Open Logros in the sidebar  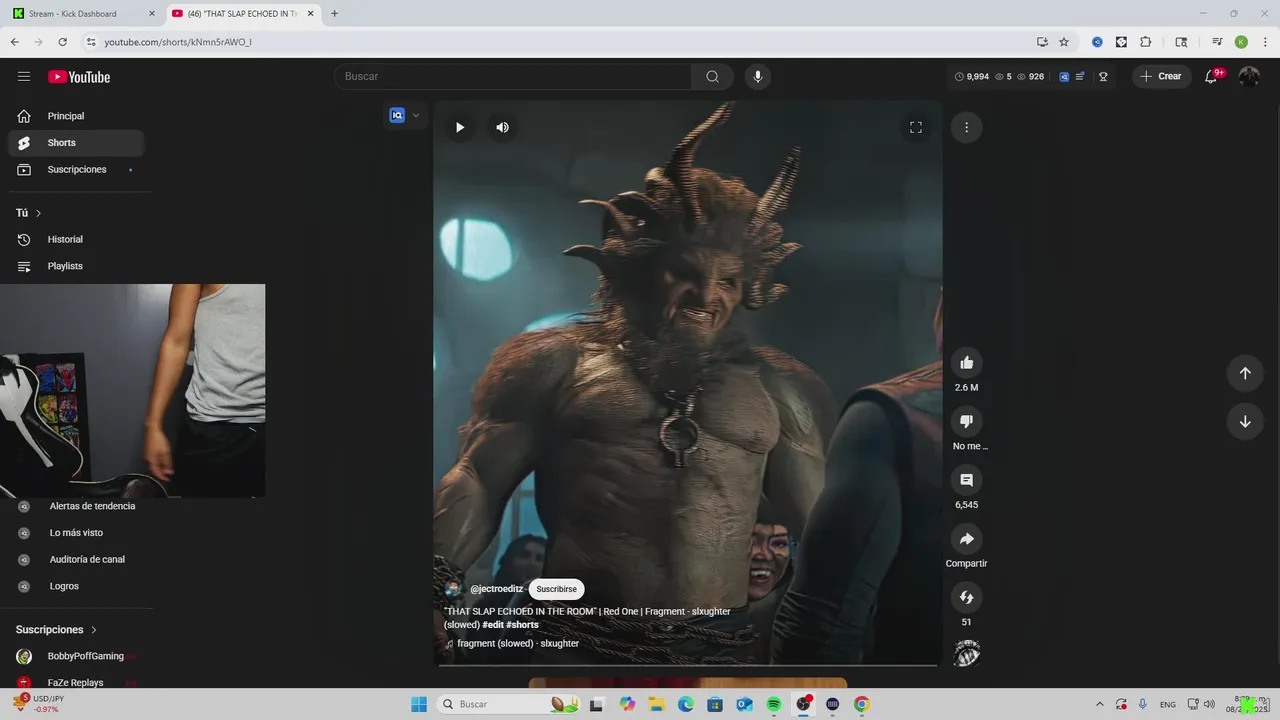(x=64, y=586)
